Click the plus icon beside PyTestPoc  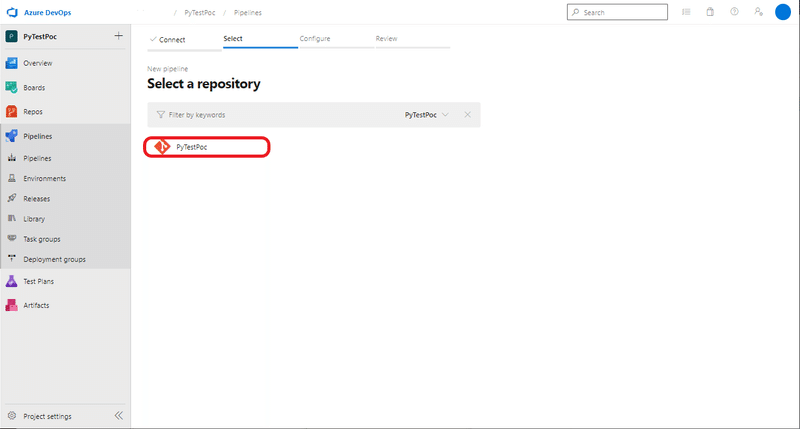118,36
